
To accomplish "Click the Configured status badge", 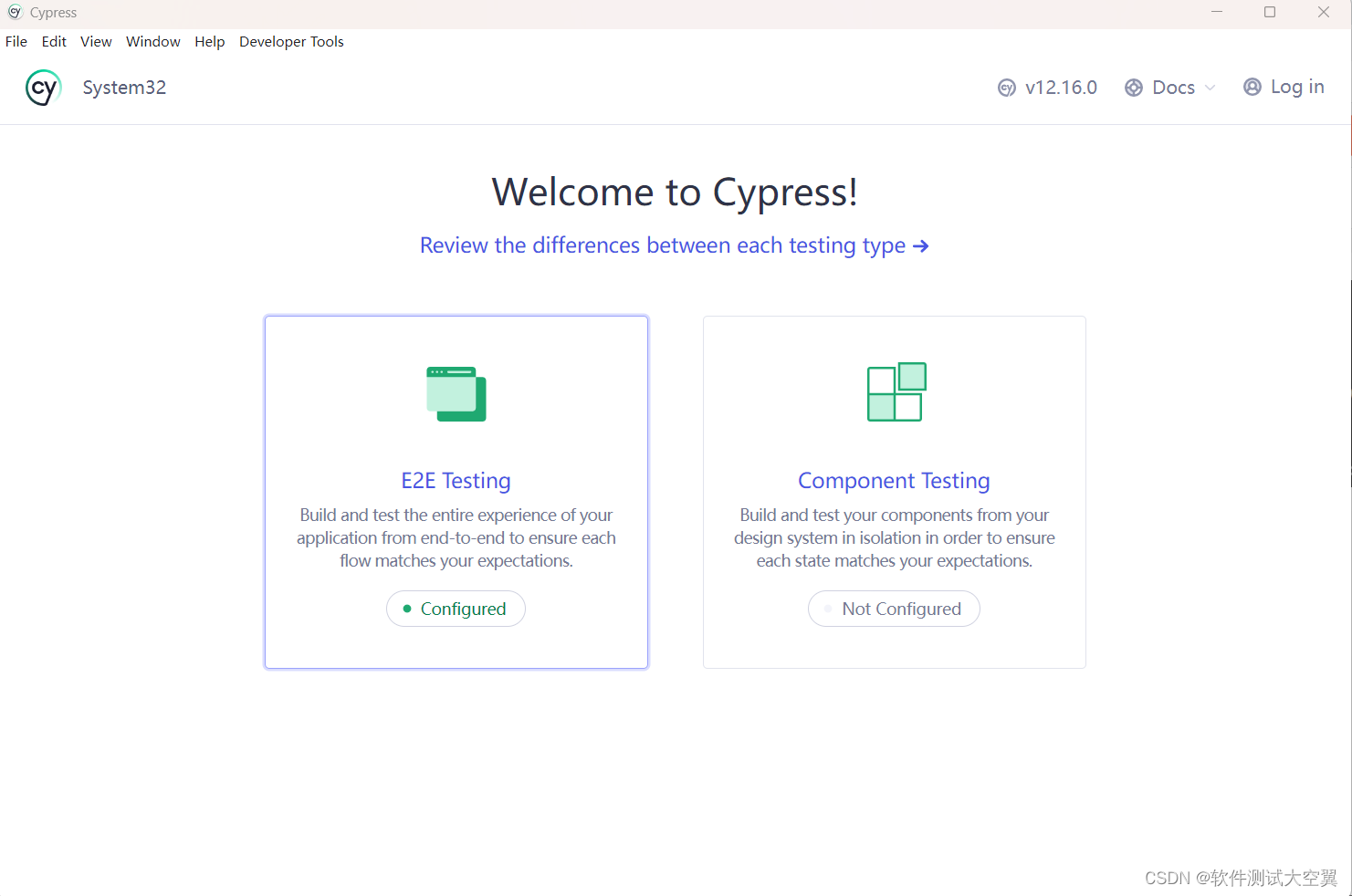I will pos(456,609).
